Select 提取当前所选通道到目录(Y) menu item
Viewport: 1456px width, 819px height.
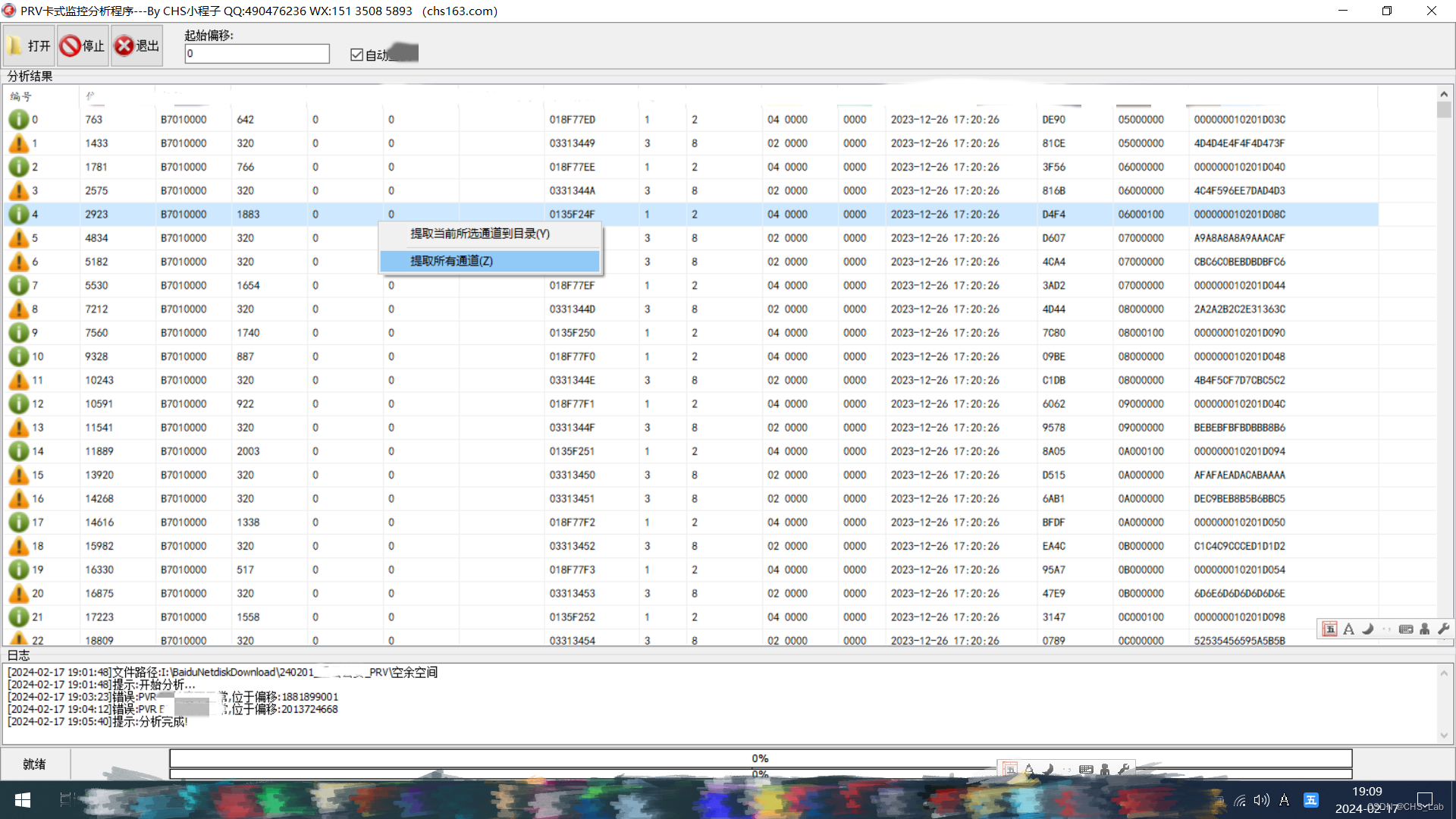tap(480, 234)
